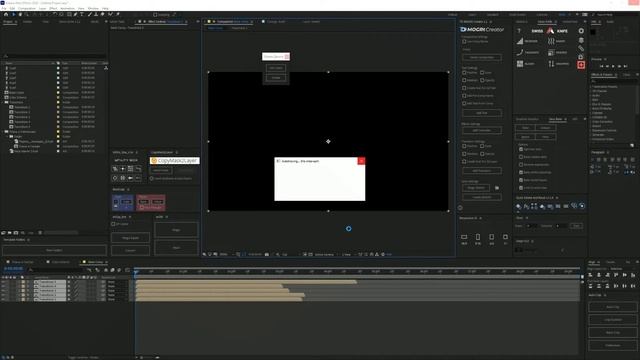640x360 pixels.
Task: Open the Window menu
Action: click(x=93, y=8)
